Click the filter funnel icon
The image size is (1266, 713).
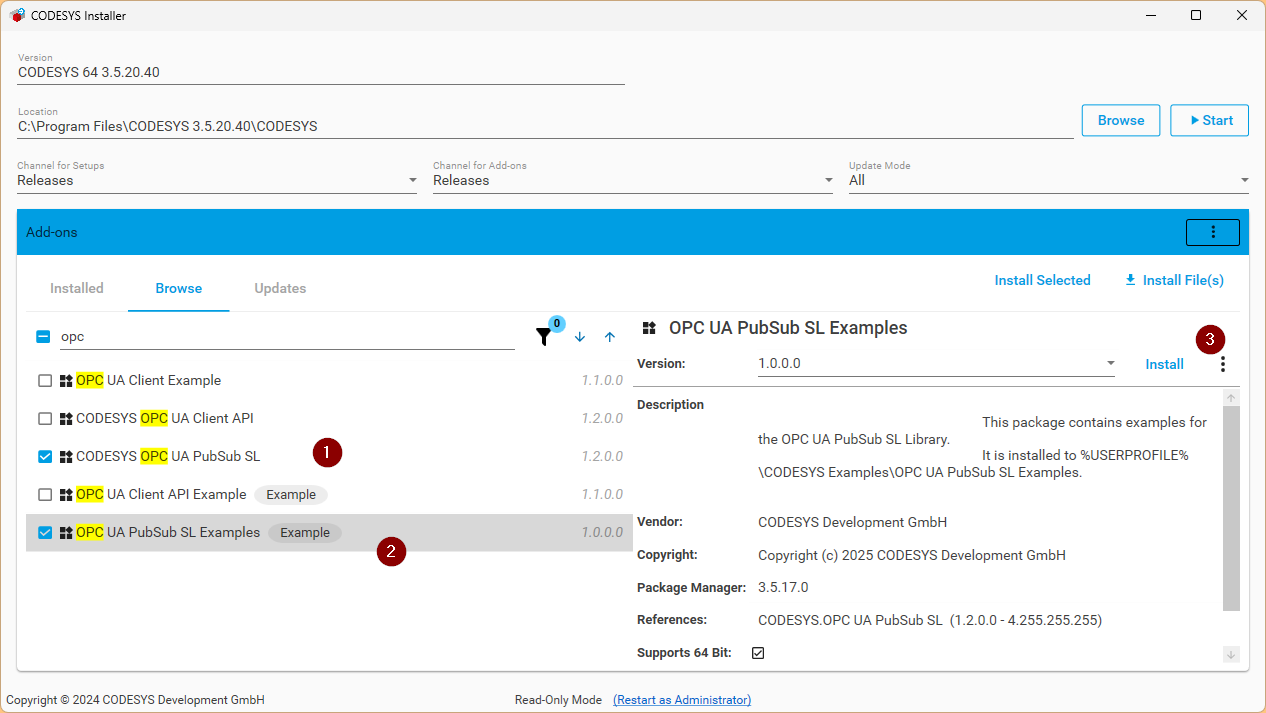click(543, 337)
